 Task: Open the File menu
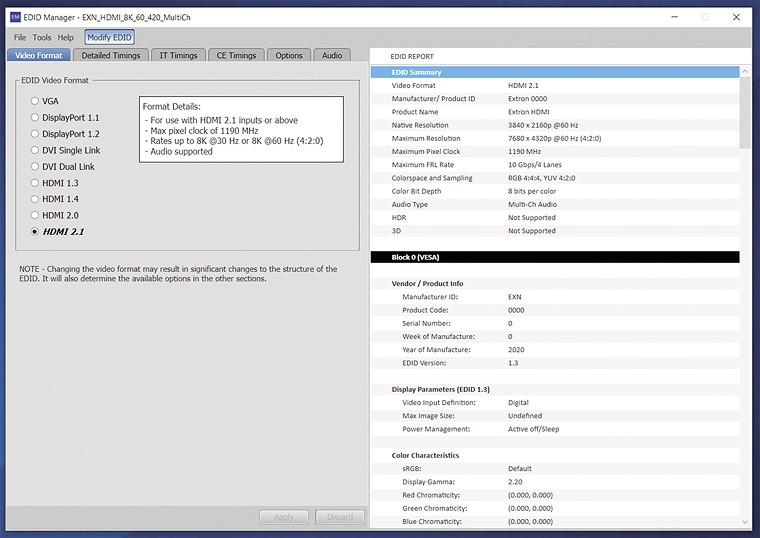pyautogui.click(x=20, y=37)
